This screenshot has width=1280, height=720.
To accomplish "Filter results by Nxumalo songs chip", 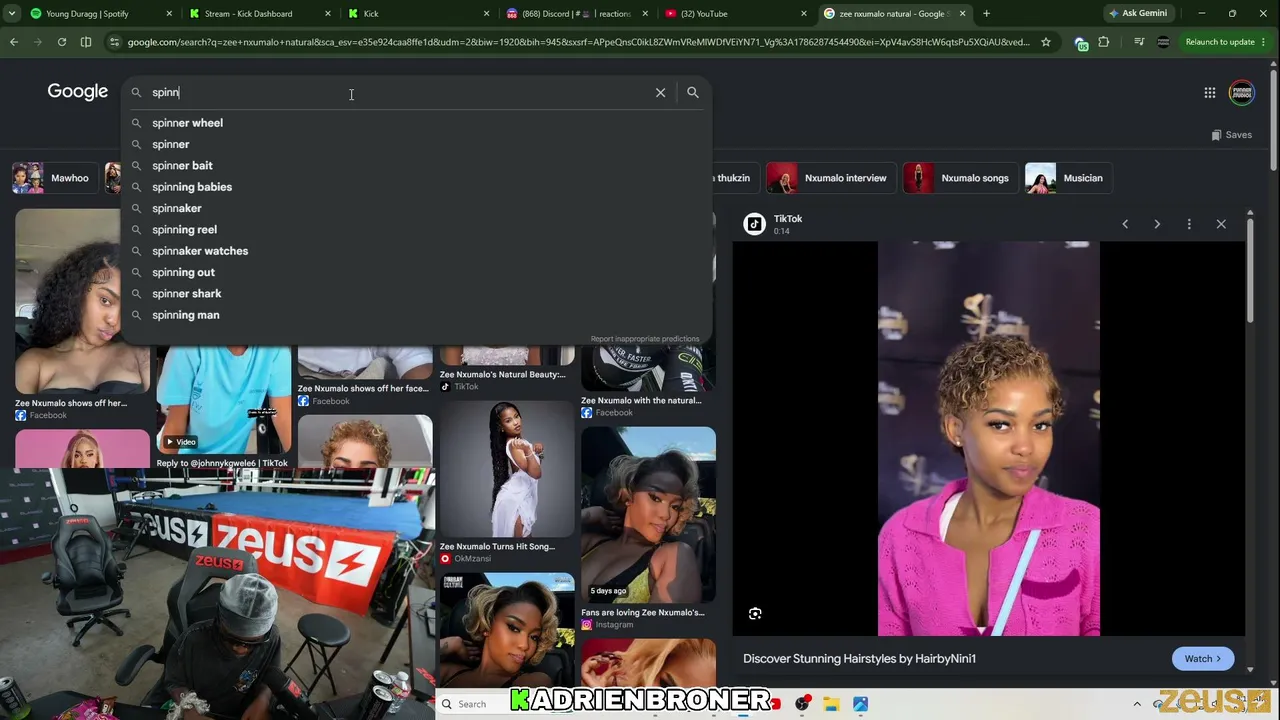I will point(959,178).
